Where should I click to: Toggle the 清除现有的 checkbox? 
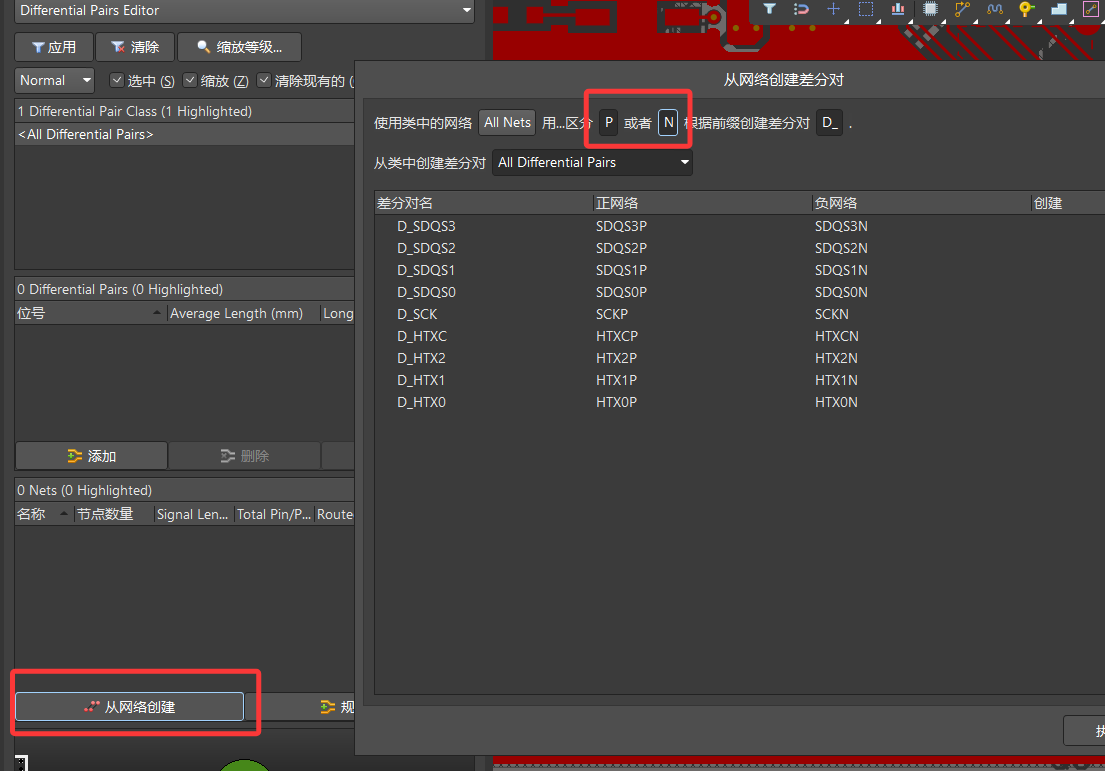click(264, 80)
